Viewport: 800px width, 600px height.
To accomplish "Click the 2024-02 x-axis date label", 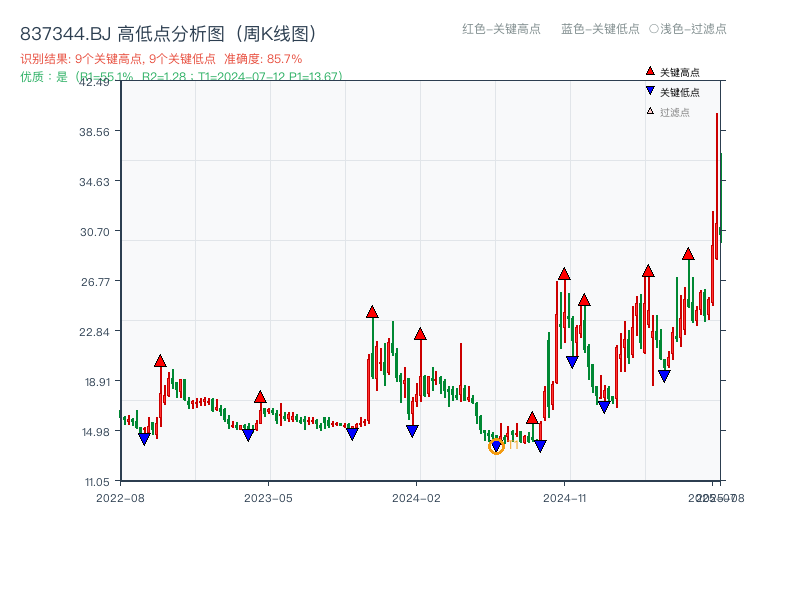I will click(x=415, y=496).
